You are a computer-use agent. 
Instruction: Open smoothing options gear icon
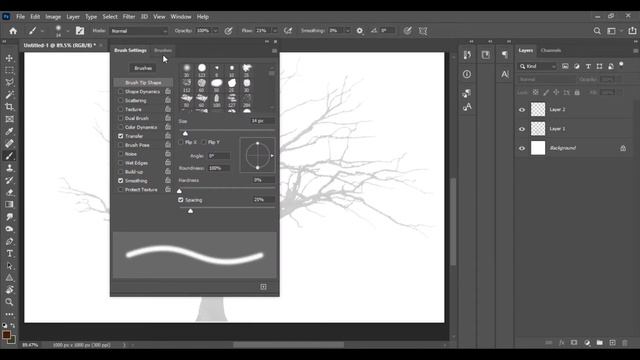360,31
